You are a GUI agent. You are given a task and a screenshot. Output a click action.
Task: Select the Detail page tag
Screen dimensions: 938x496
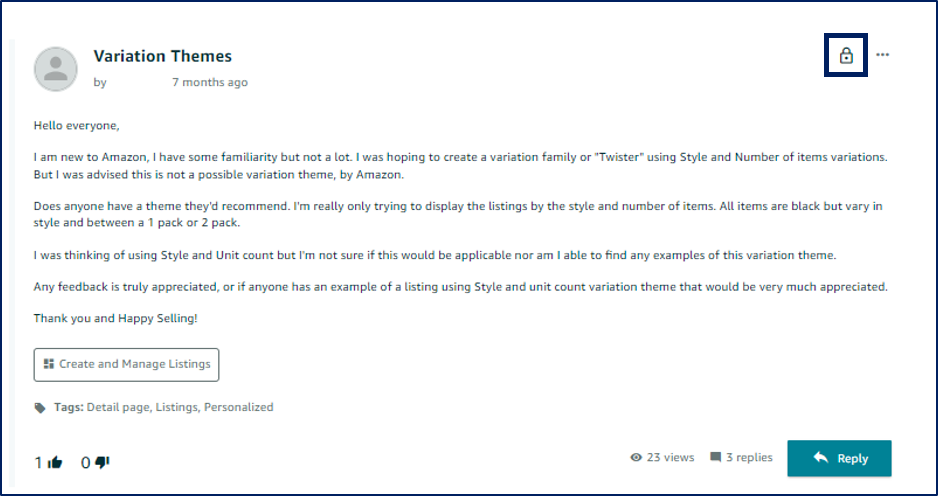coord(118,407)
